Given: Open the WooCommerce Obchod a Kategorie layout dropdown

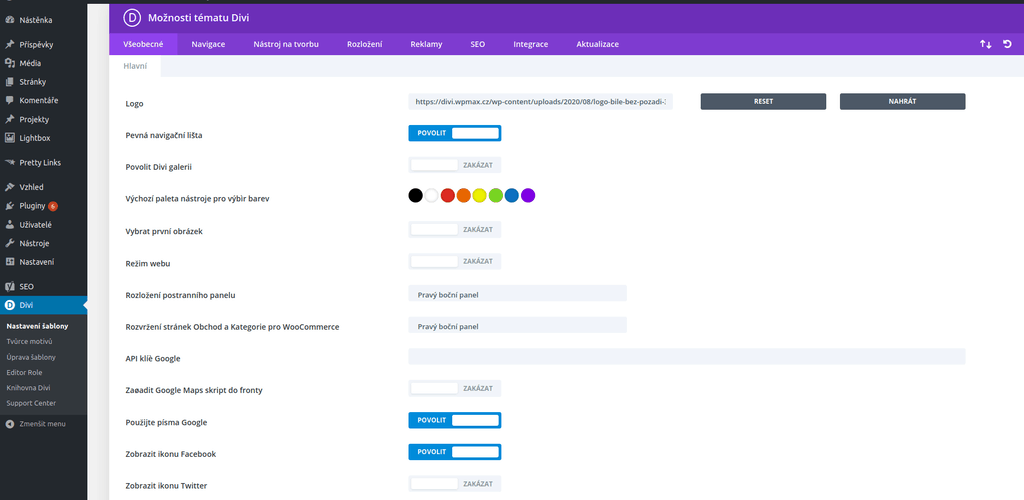Looking at the screenshot, I should point(517,325).
